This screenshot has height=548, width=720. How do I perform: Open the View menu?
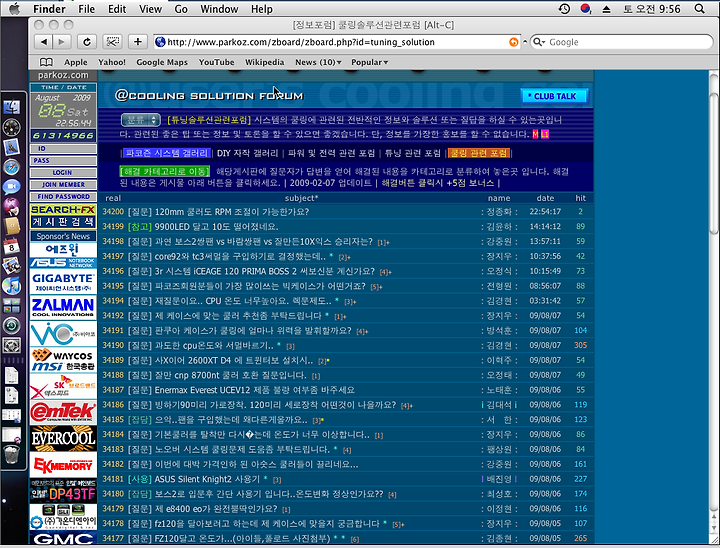pos(150,9)
